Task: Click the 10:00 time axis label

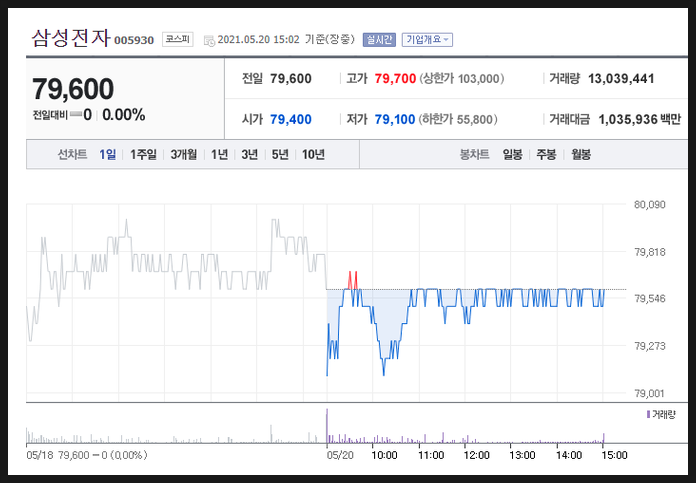Action: click(384, 455)
